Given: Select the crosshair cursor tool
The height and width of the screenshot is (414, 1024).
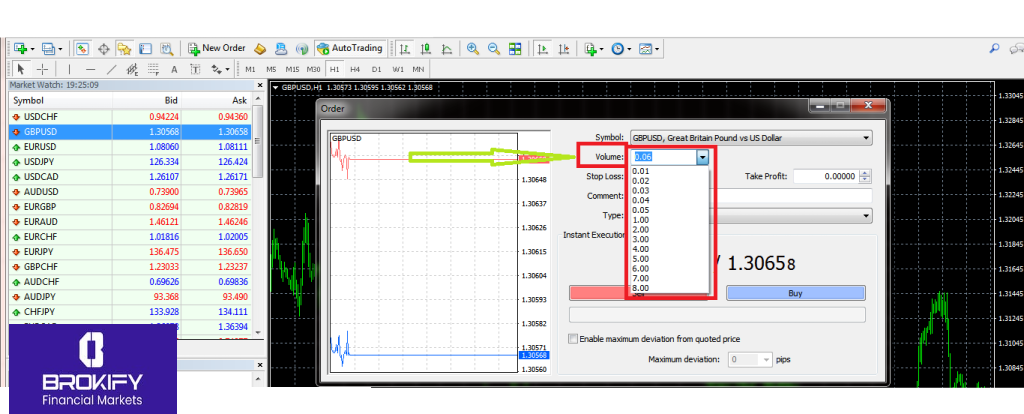Looking at the screenshot, I should click(42, 69).
